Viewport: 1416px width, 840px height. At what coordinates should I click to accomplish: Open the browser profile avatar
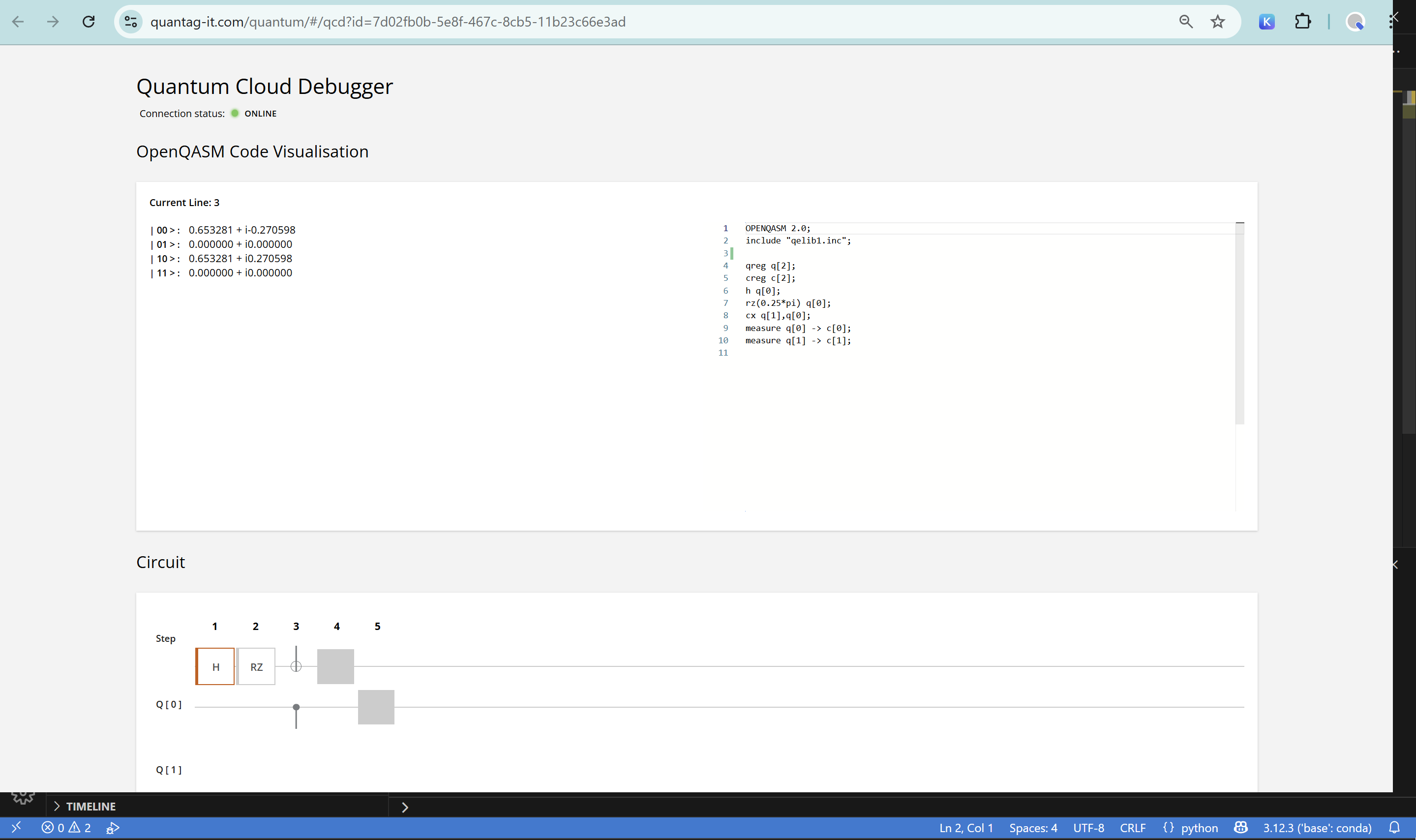tap(1355, 22)
